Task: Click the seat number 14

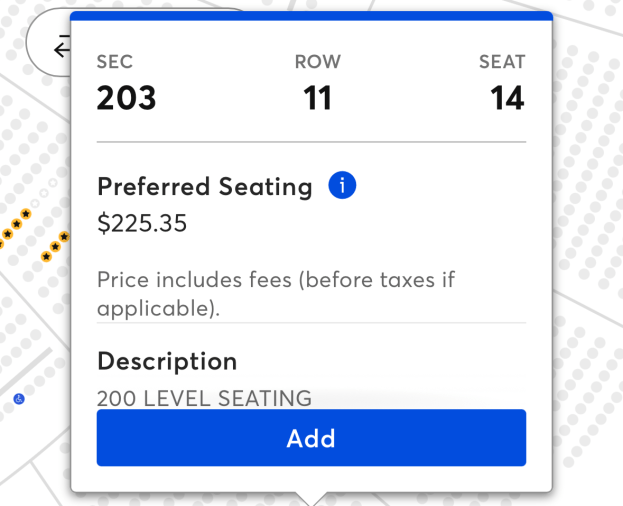Action: [507, 98]
